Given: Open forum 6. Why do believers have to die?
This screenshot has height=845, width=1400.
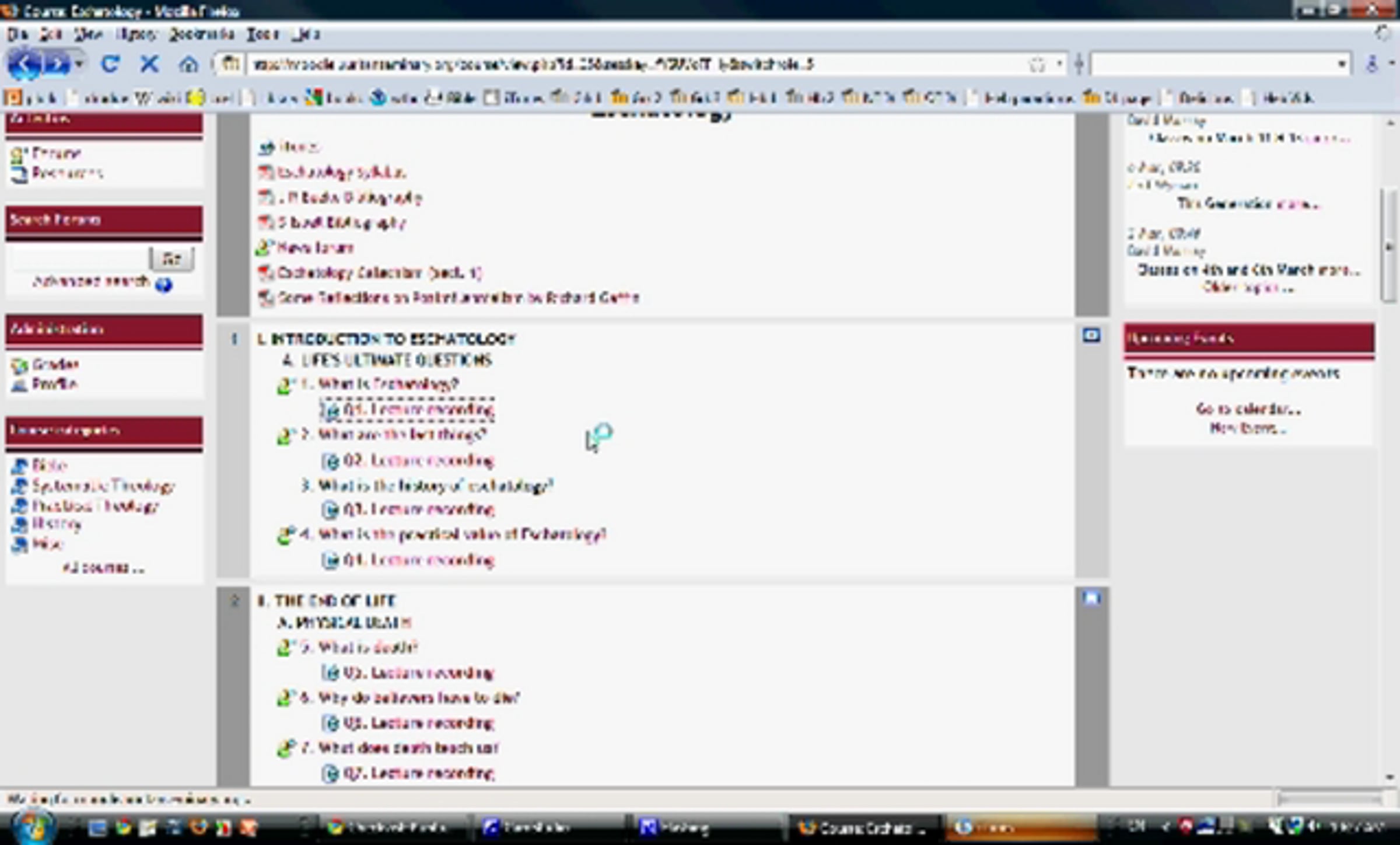Looking at the screenshot, I should tap(410, 699).
